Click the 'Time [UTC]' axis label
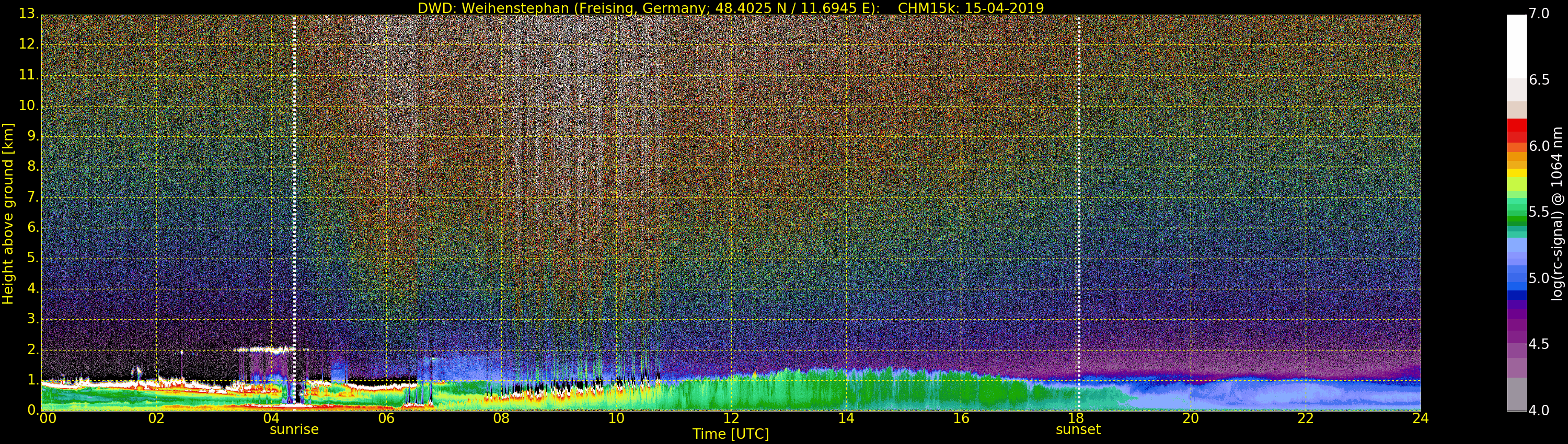The image size is (1568, 444). tap(731, 434)
